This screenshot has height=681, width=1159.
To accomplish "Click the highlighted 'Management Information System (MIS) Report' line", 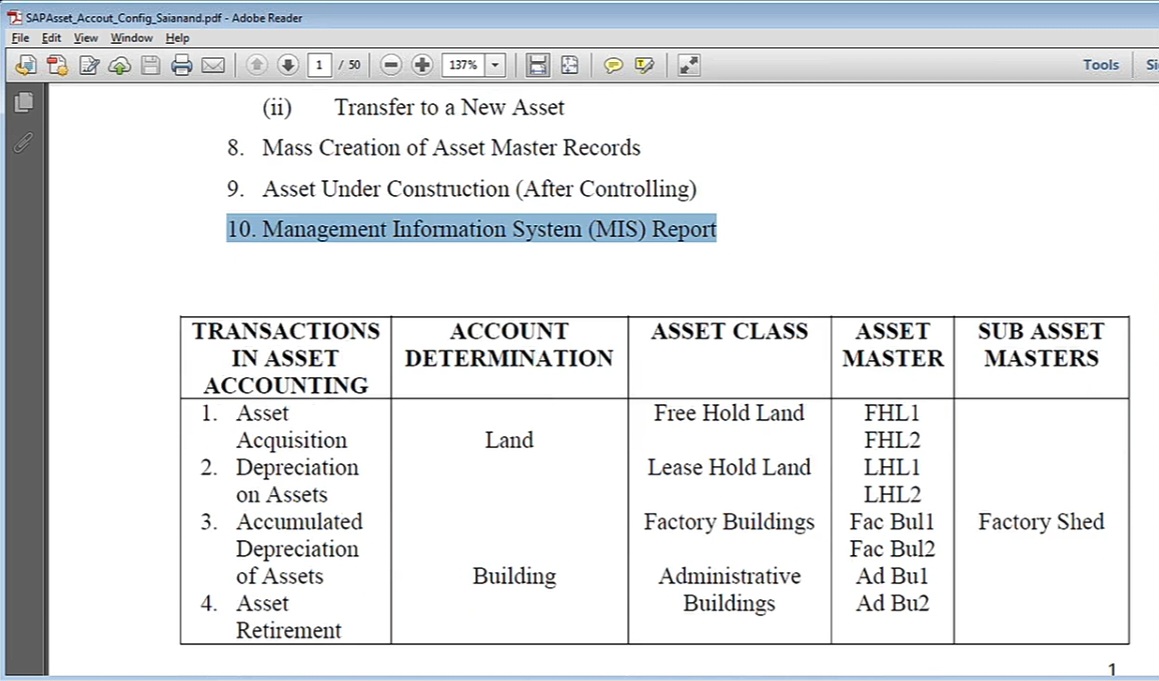I will [472, 228].
